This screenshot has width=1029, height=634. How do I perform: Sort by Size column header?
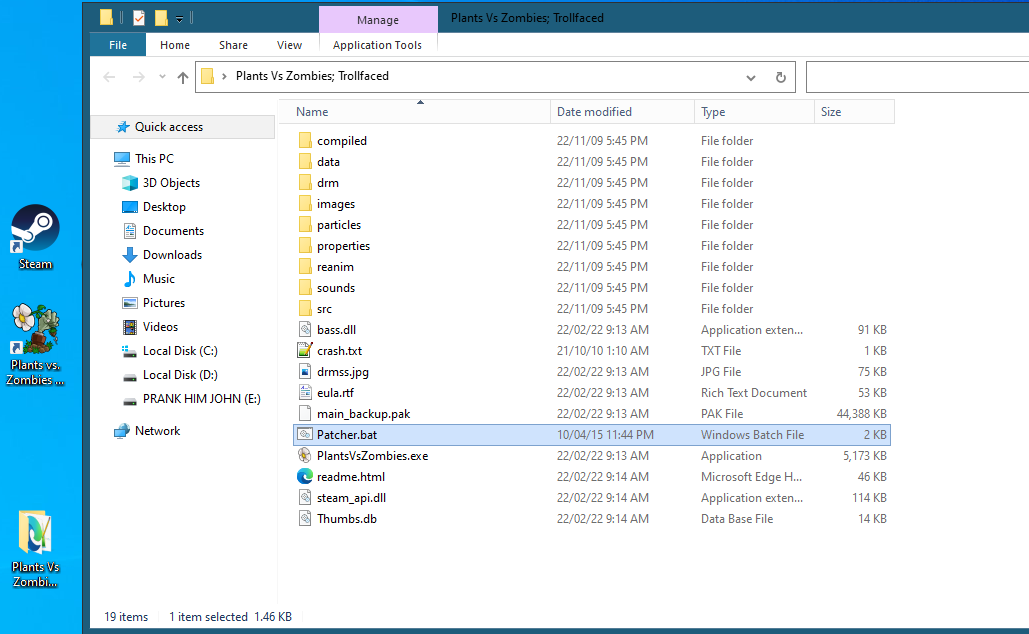point(854,112)
